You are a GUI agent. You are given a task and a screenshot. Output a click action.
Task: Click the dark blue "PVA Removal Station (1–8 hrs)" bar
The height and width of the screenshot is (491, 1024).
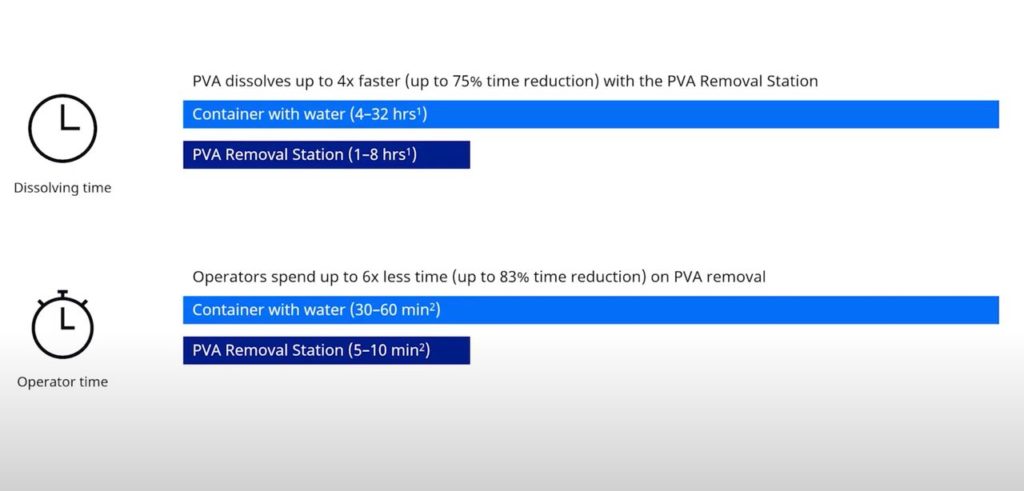tap(326, 154)
